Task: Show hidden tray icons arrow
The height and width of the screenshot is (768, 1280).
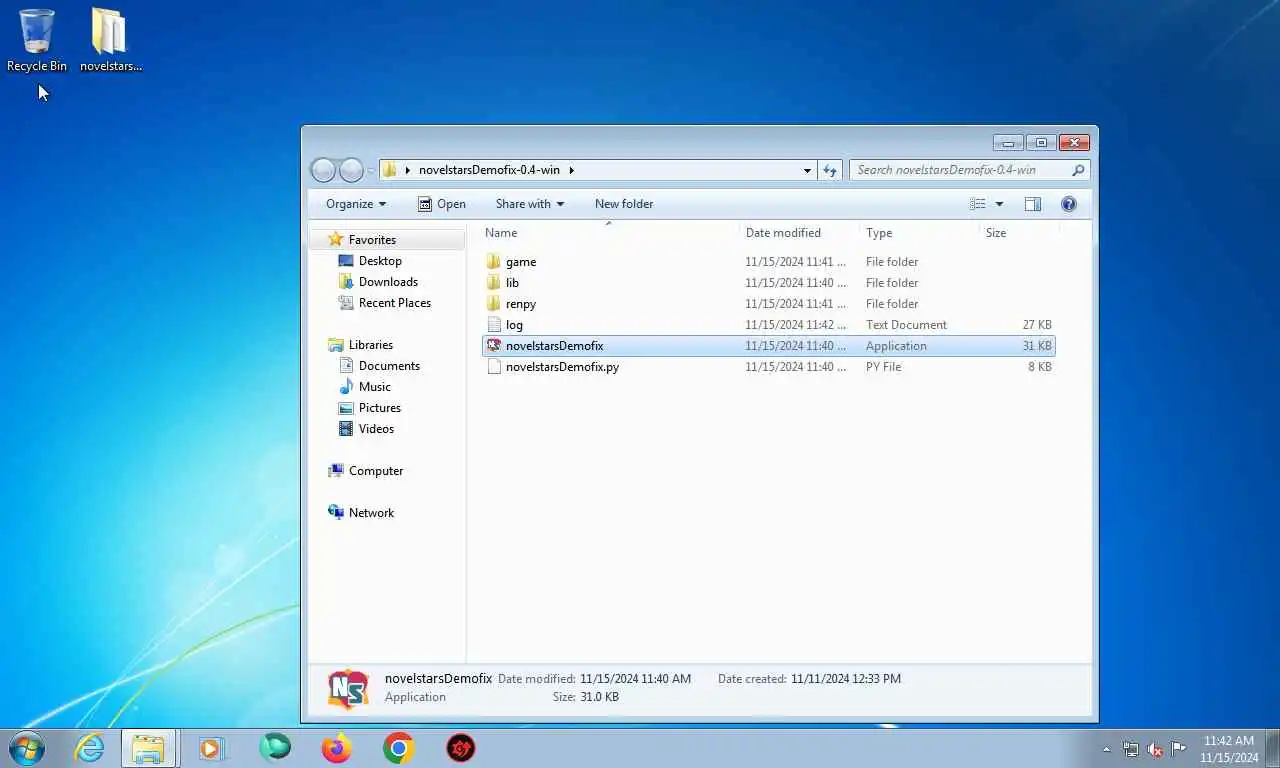Action: point(1106,749)
